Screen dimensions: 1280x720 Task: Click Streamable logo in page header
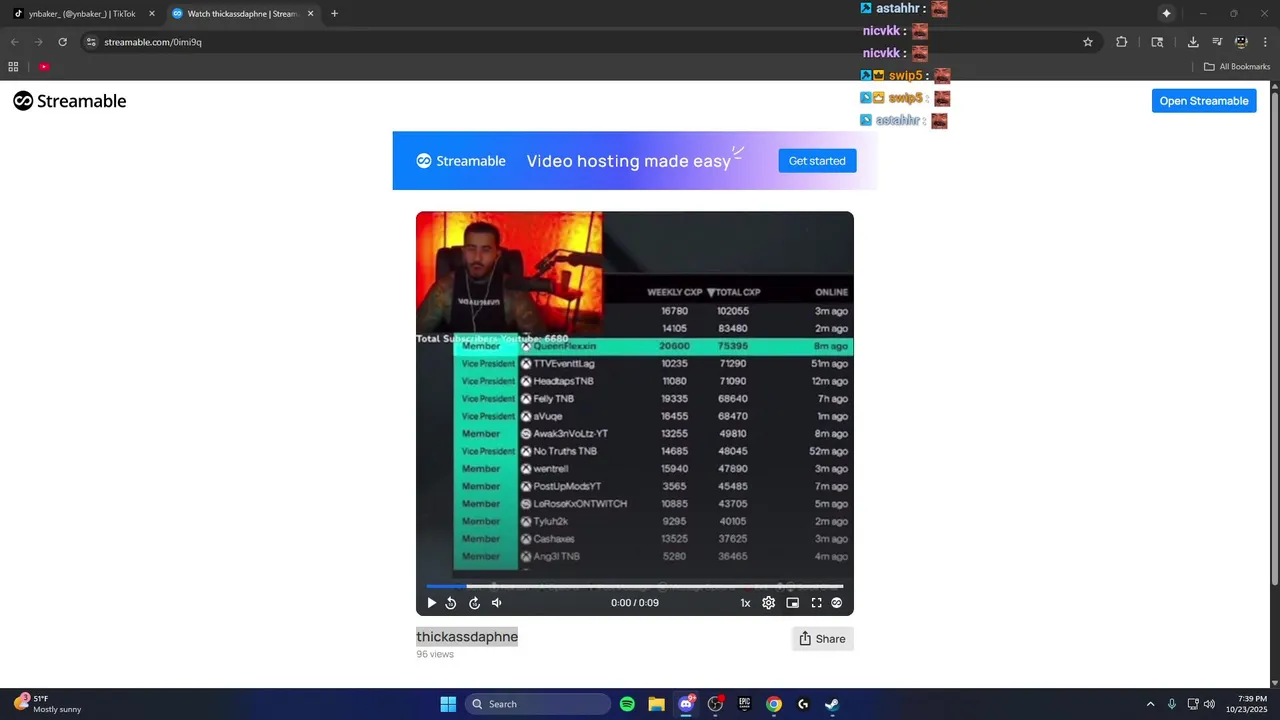pyautogui.click(x=70, y=101)
